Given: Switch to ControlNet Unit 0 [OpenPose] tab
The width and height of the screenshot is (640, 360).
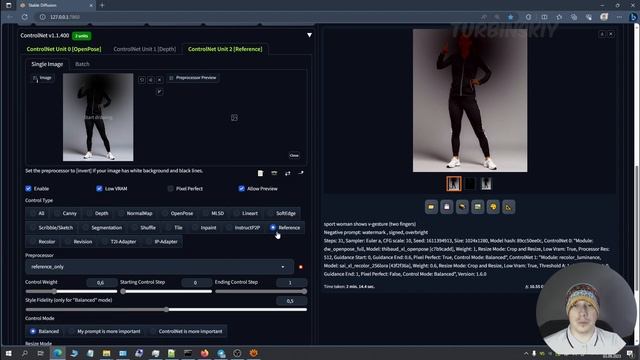Looking at the screenshot, I should coord(64,49).
